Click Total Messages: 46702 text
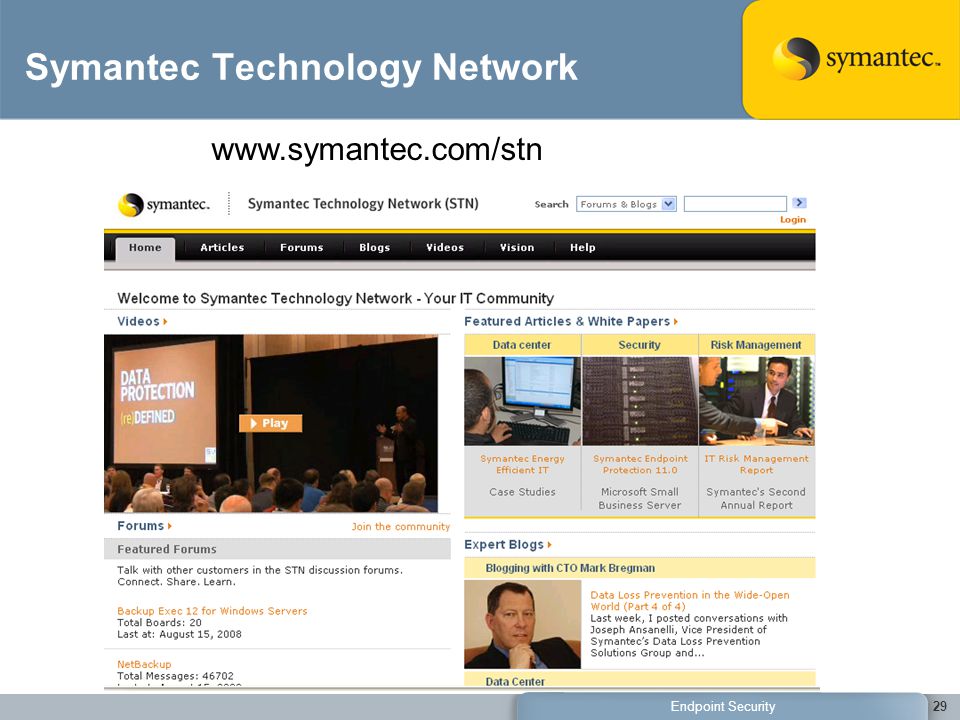 pyautogui.click(x=175, y=676)
